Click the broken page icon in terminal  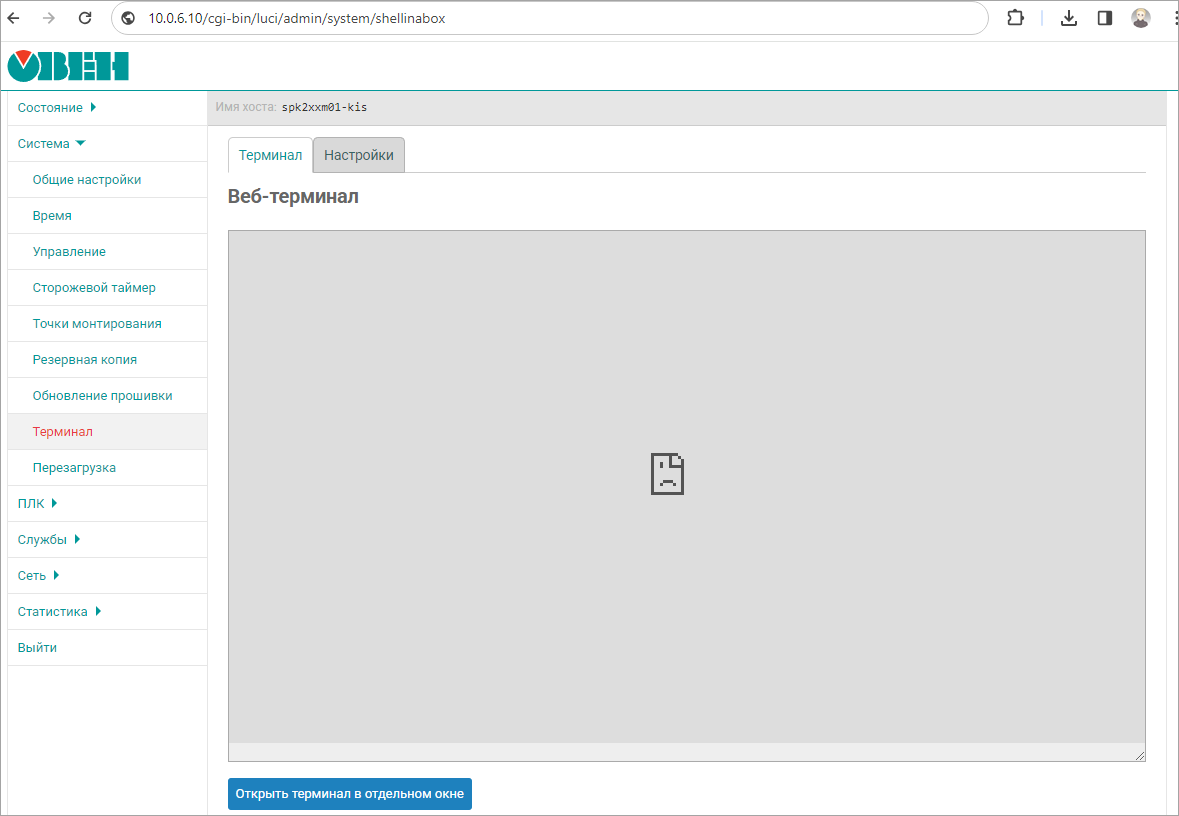[x=667, y=474]
